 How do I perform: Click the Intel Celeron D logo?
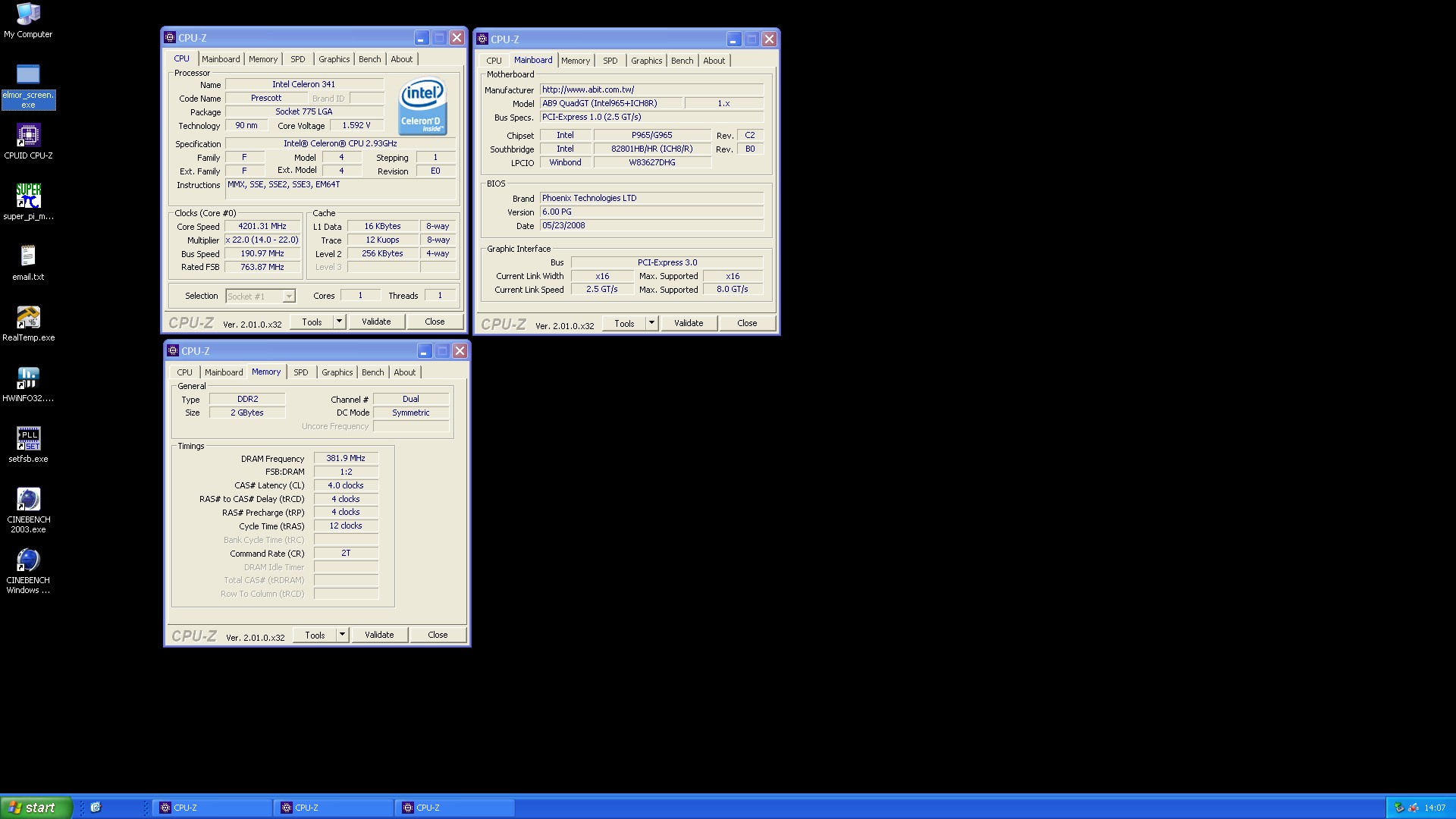(x=422, y=107)
